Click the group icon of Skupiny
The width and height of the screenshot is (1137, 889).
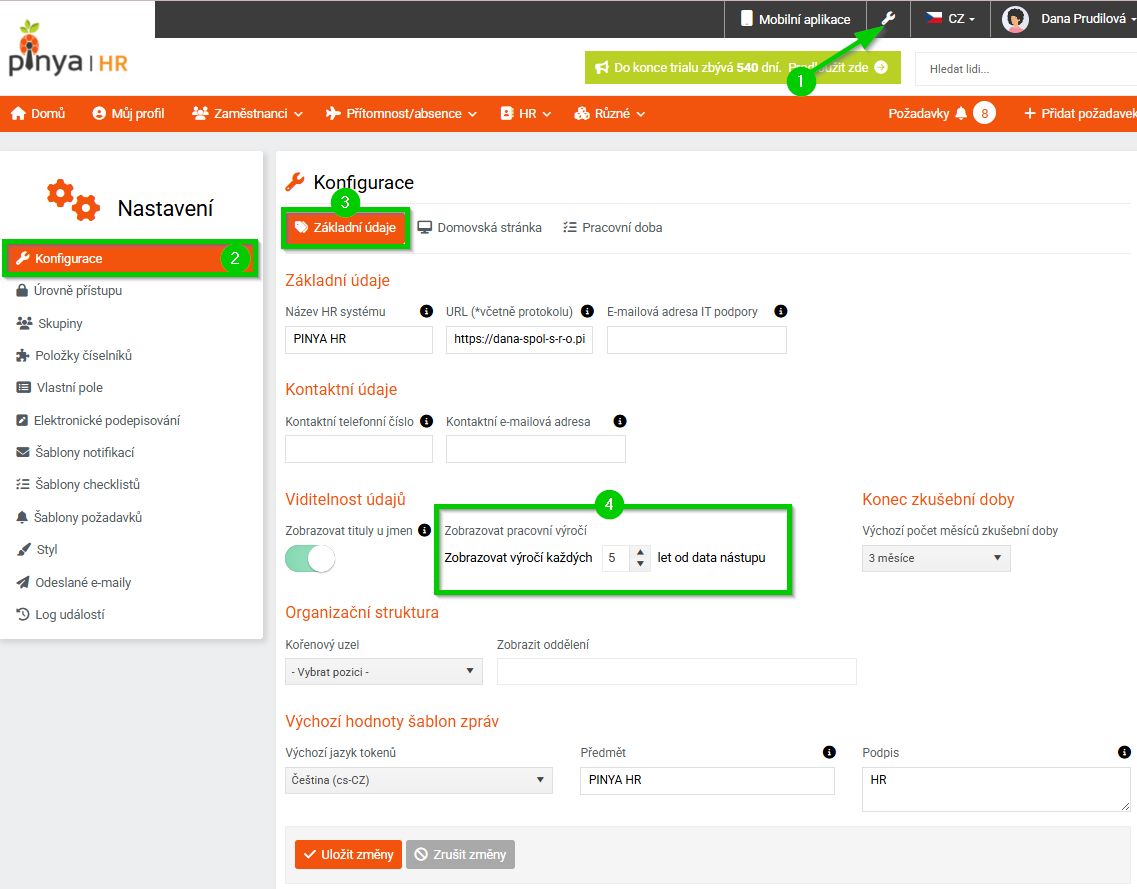[x=24, y=323]
